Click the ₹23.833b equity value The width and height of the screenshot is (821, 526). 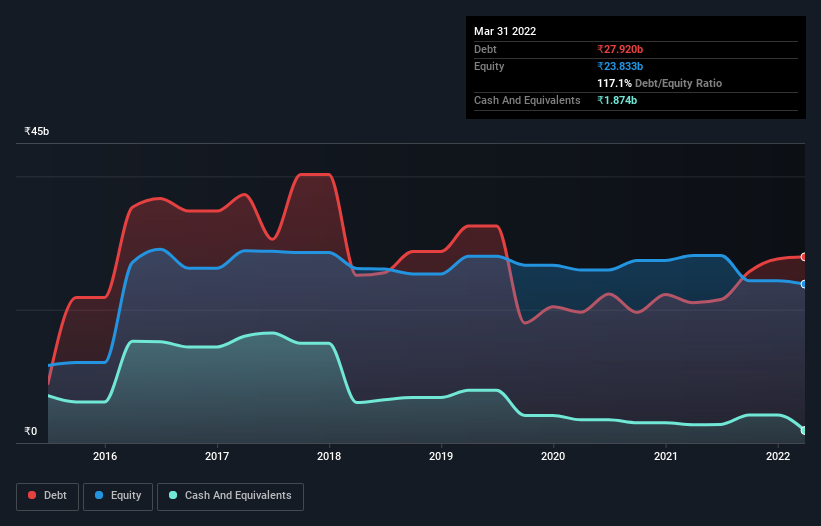click(620, 66)
